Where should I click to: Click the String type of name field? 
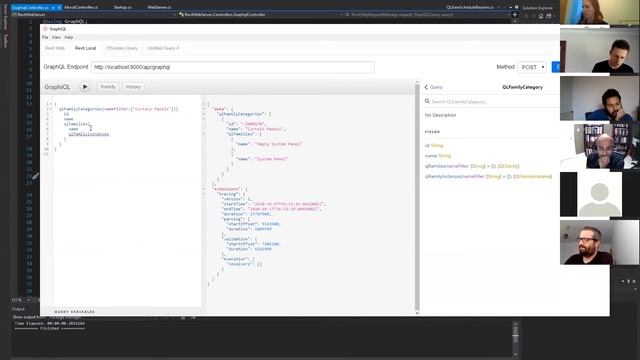444,156
